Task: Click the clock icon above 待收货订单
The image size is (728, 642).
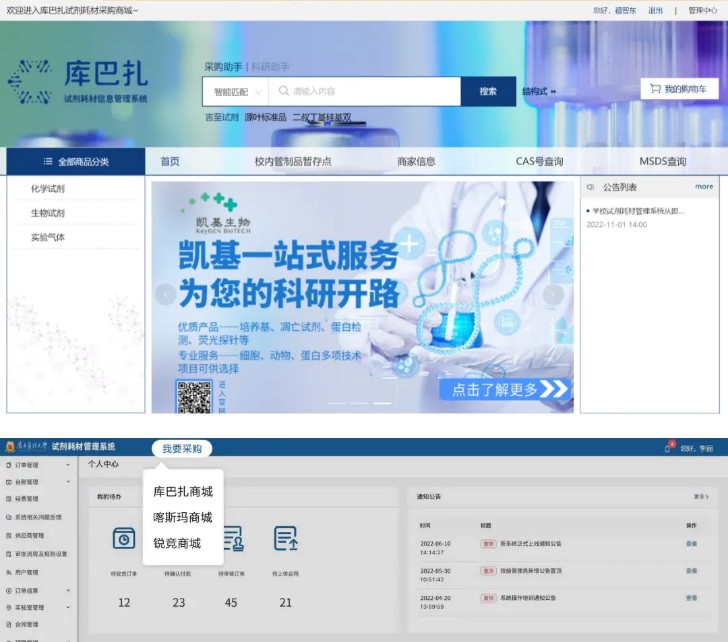Action: tap(124, 538)
